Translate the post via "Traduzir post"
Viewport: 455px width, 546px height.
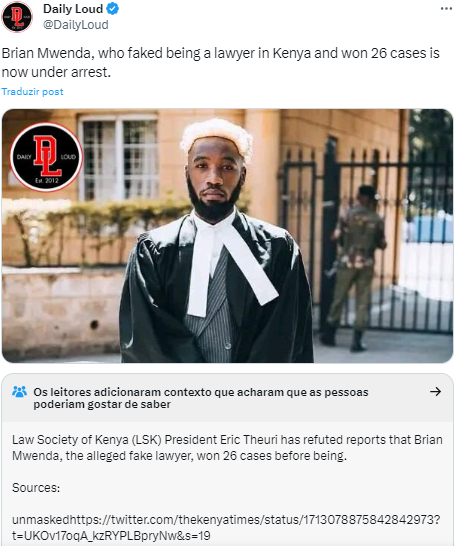(x=32, y=92)
